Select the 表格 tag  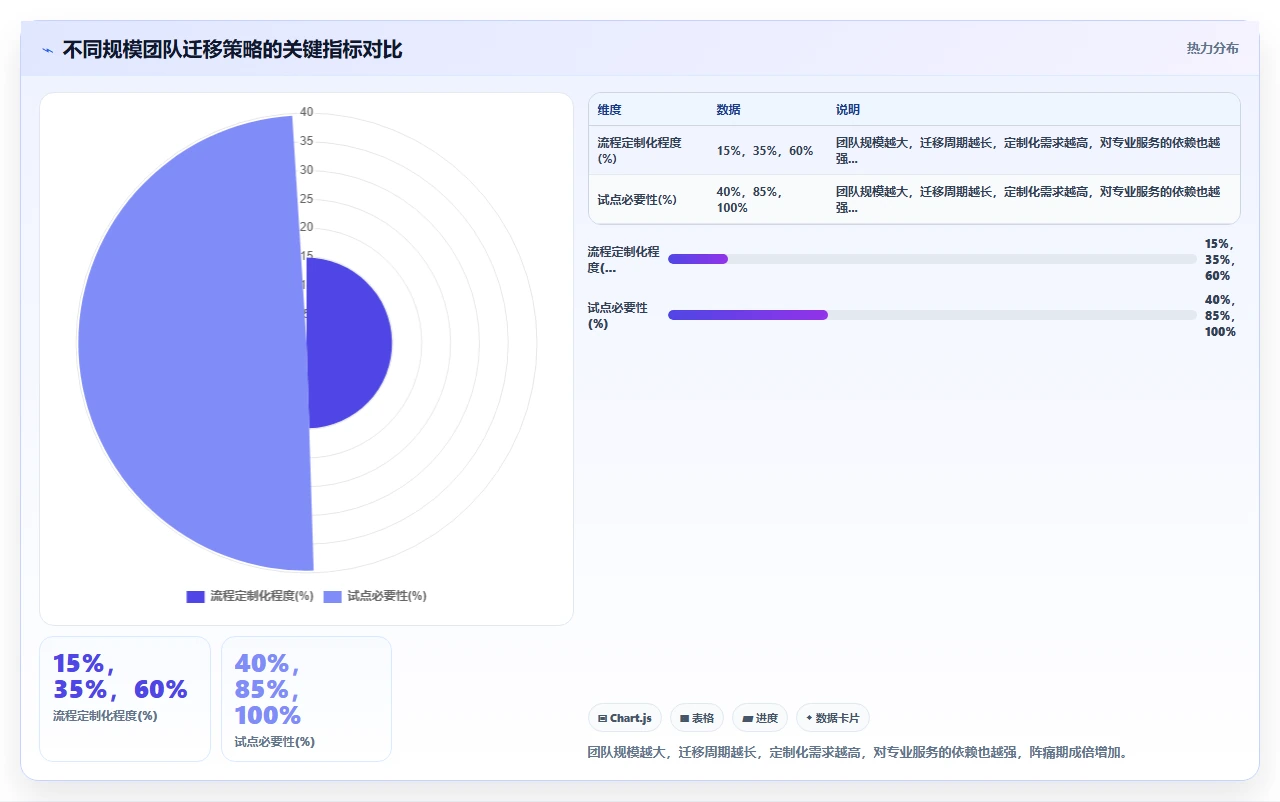(x=697, y=718)
